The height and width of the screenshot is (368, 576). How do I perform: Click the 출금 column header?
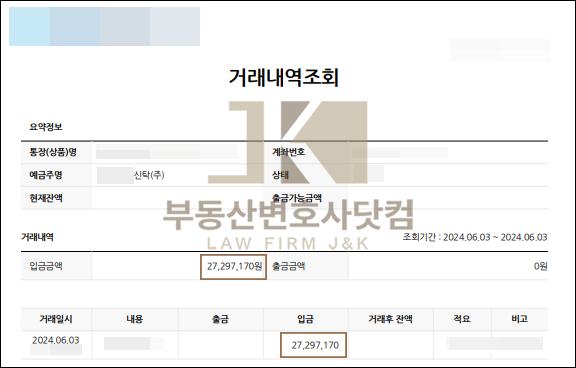pyautogui.click(x=221, y=319)
